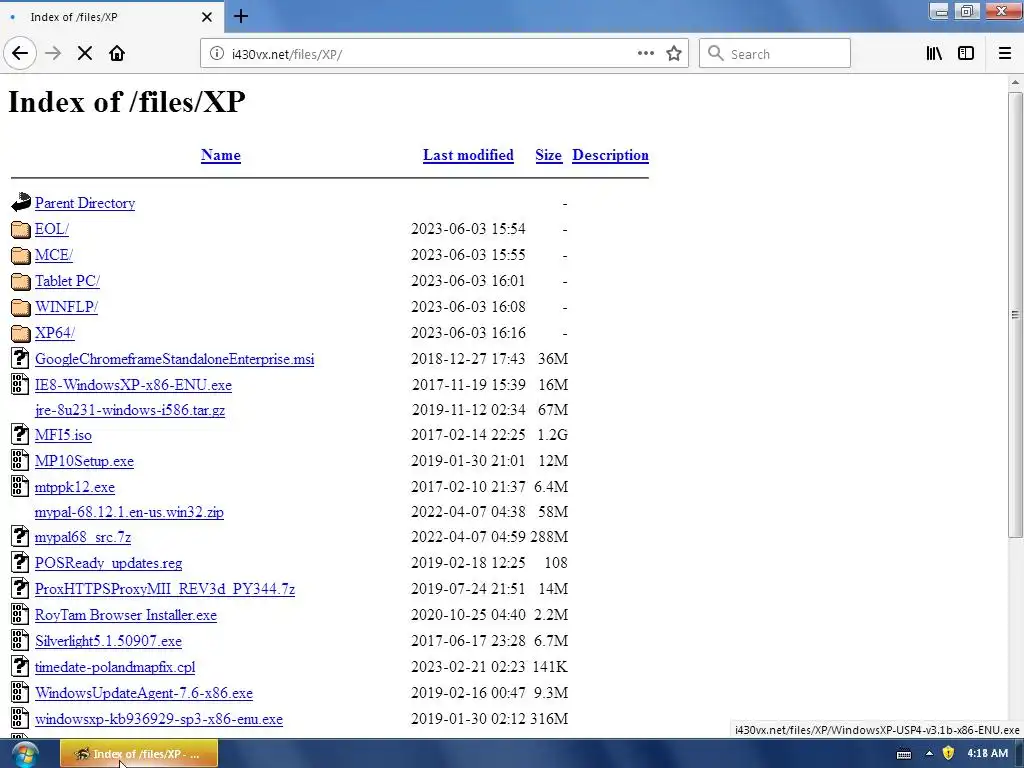Click scrollbar up arrow
This screenshot has width=1024, height=768.
point(1015,83)
